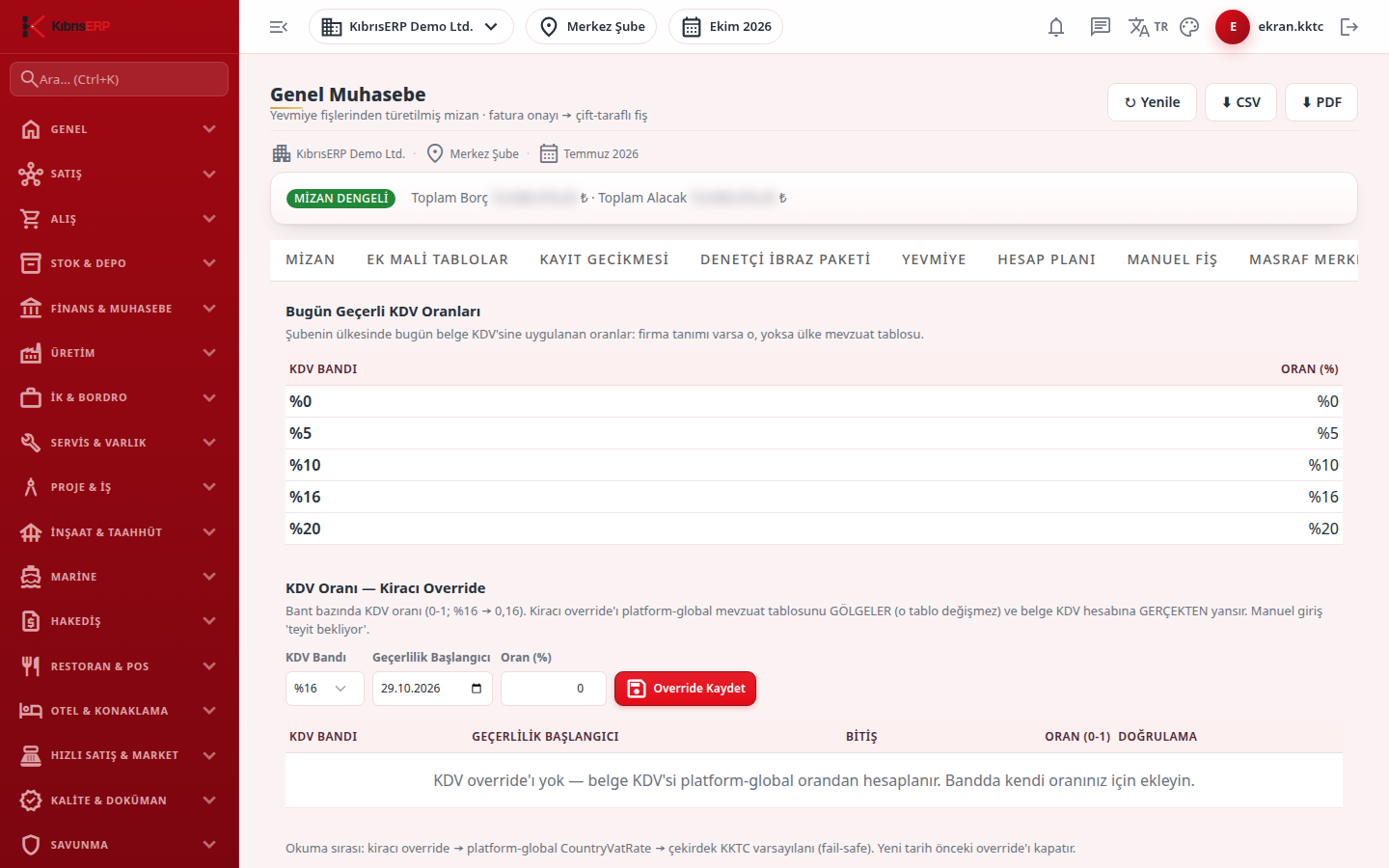
Task: Expand the KALİTE & DOKÜMAN chevron
Action: (209, 800)
